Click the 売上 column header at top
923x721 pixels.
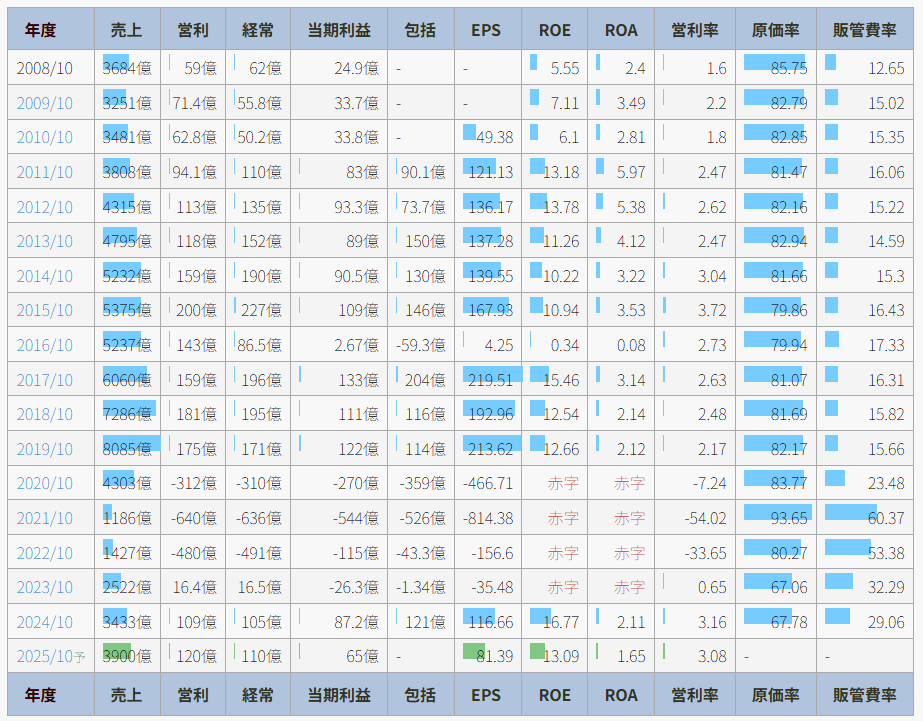(127, 30)
